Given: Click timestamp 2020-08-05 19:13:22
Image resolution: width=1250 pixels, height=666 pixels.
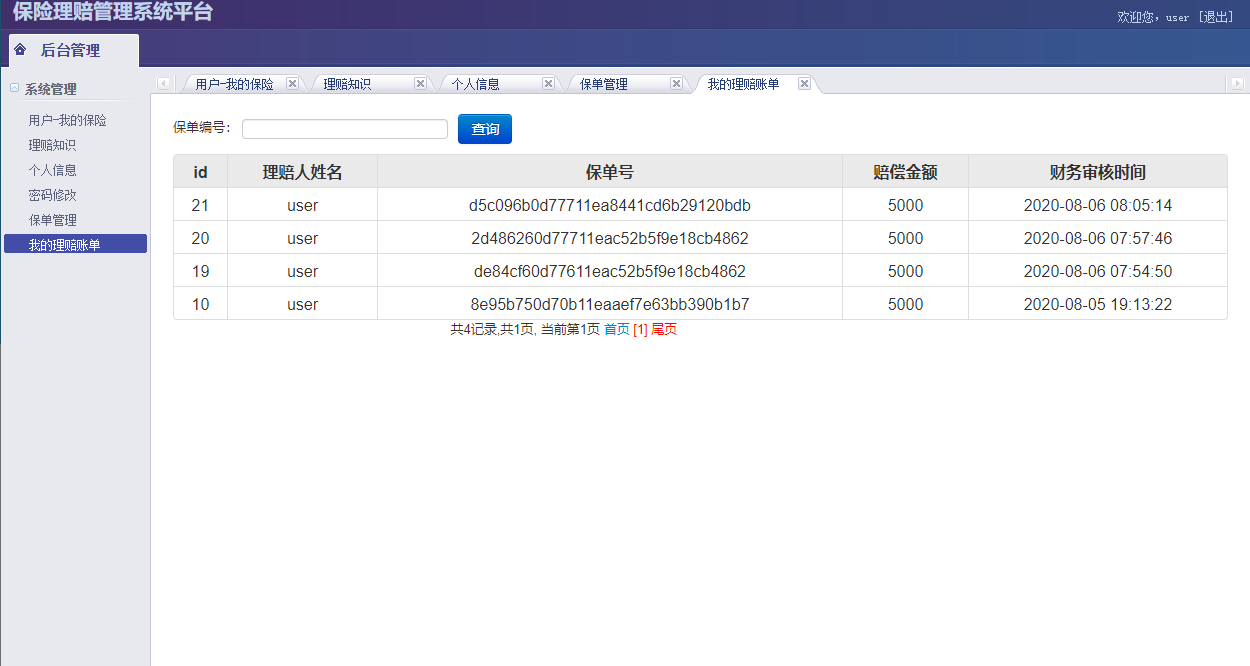Looking at the screenshot, I should pyautogui.click(x=1098, y=304).
